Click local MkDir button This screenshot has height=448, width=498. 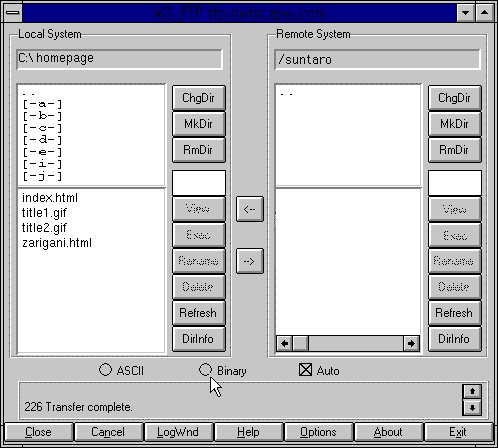coord(199,124)
